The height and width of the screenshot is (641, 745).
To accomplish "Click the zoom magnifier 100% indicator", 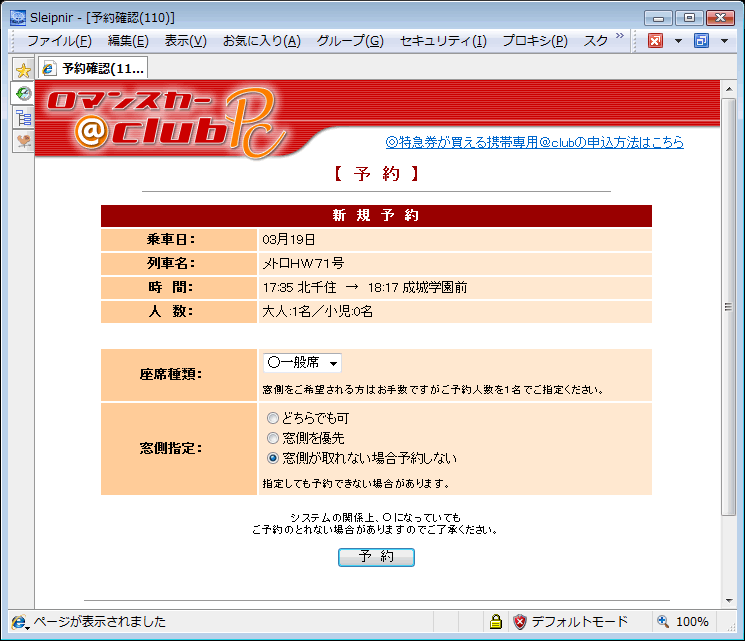I will (684, 622).
